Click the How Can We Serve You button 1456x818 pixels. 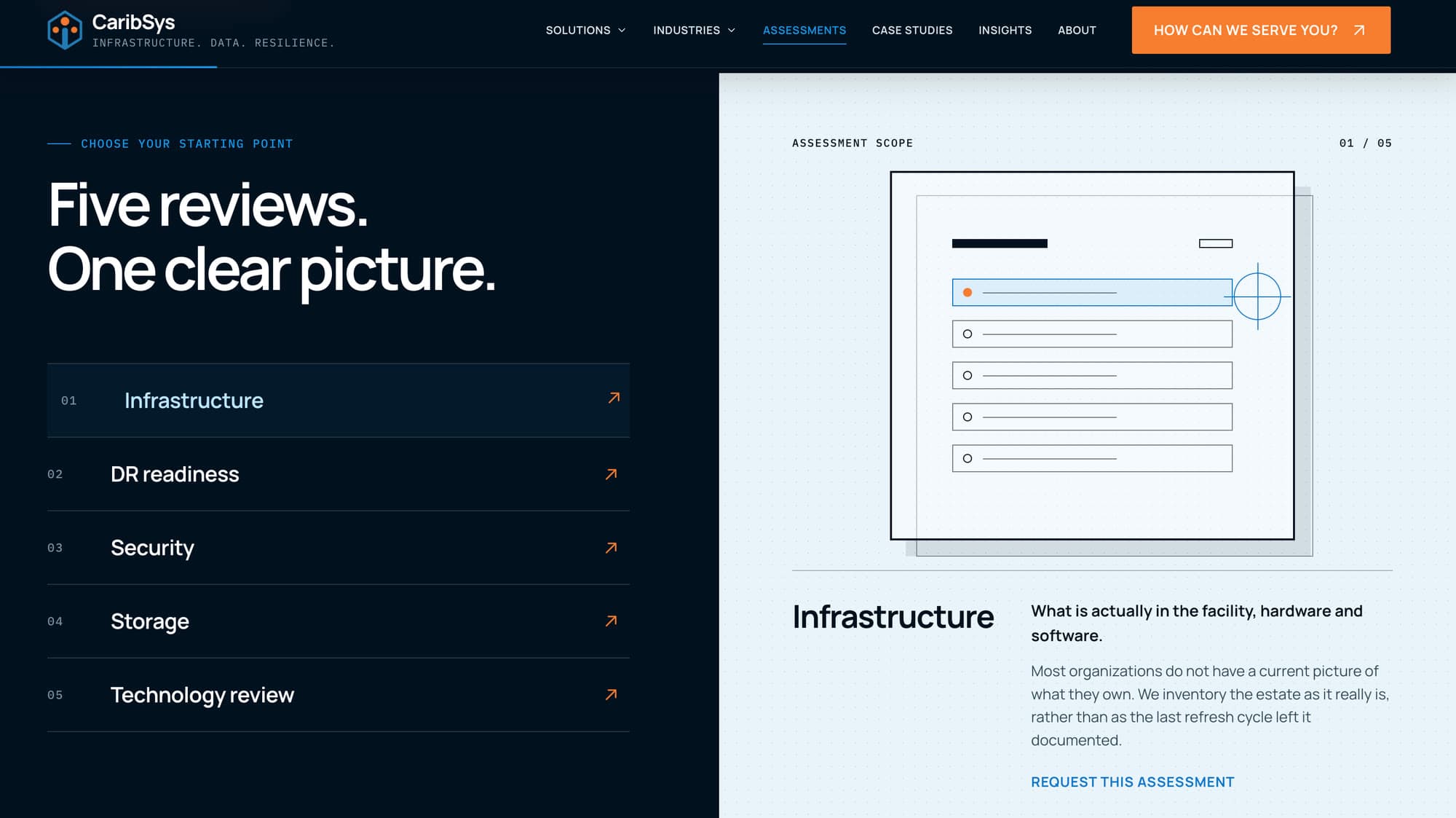[x=1261, y=30]
